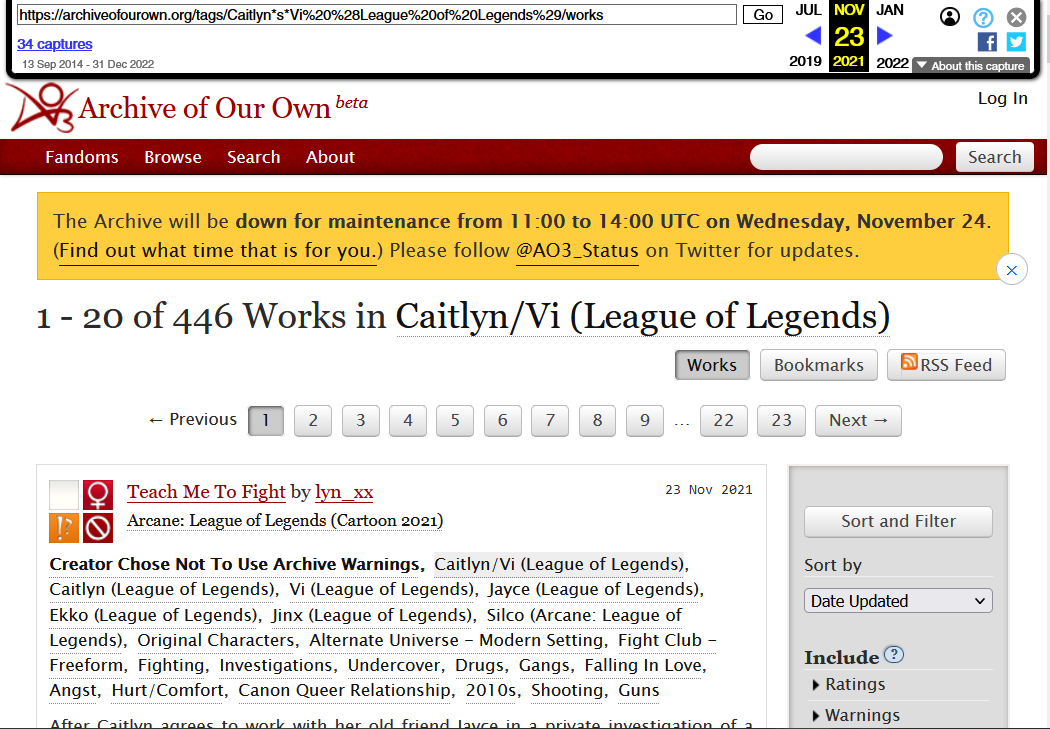Click the RSS Feed orange icon
The image size is (1050, 729).
point(909,362)
